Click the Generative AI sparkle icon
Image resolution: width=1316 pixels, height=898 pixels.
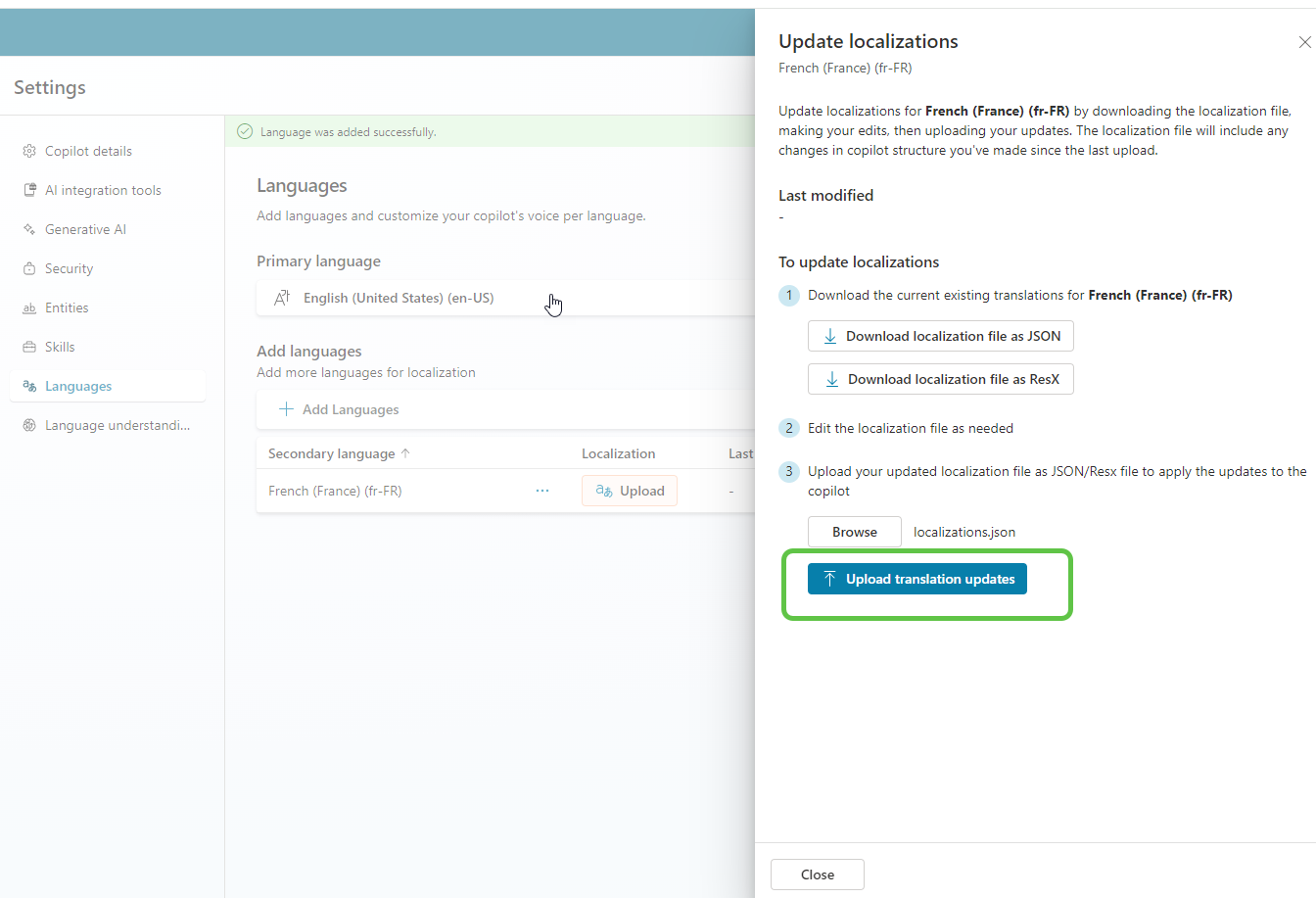click(x=29, y=229)
